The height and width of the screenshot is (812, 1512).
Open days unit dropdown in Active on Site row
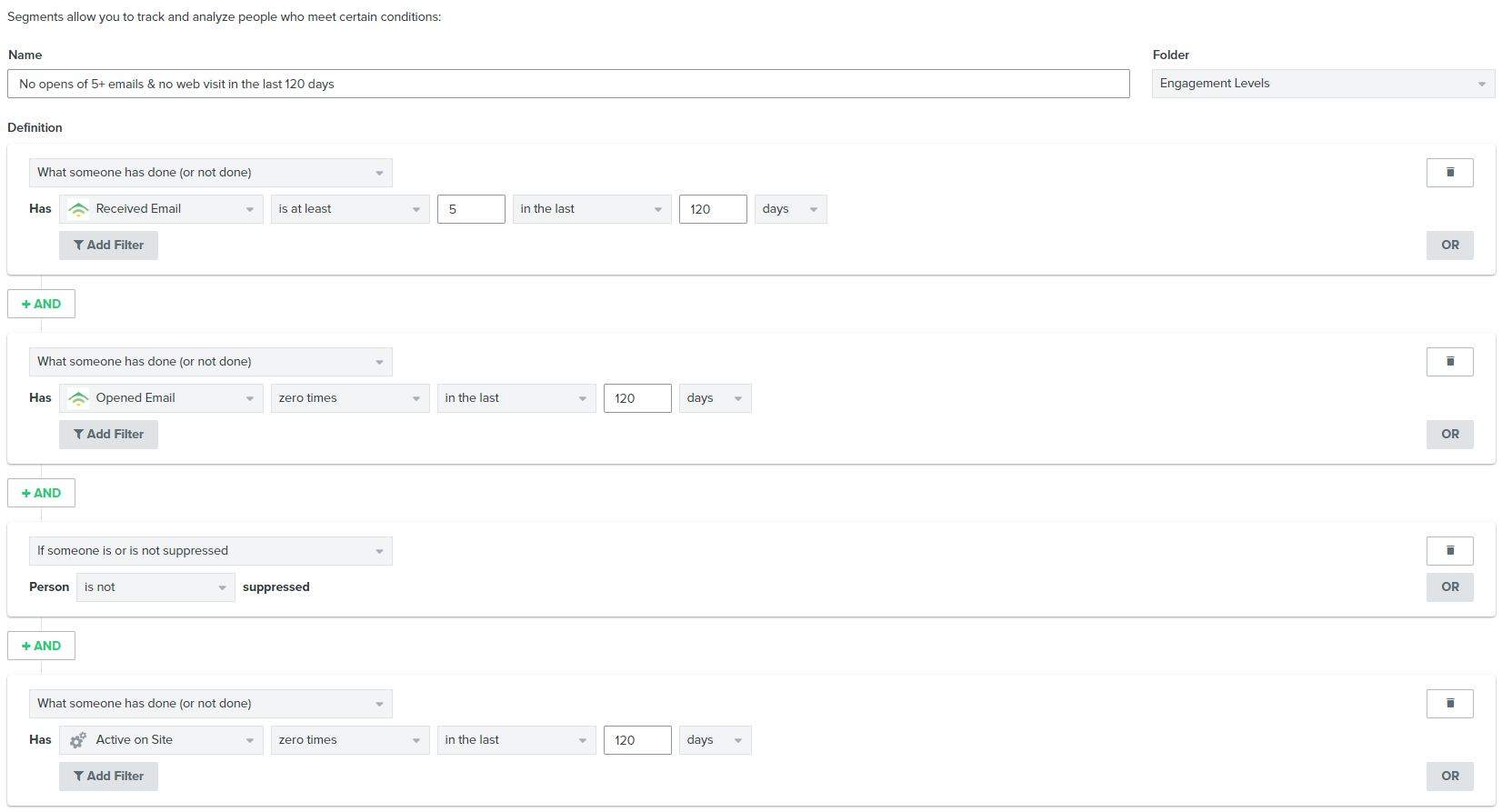pyautogui.click(x=715, y=740)
